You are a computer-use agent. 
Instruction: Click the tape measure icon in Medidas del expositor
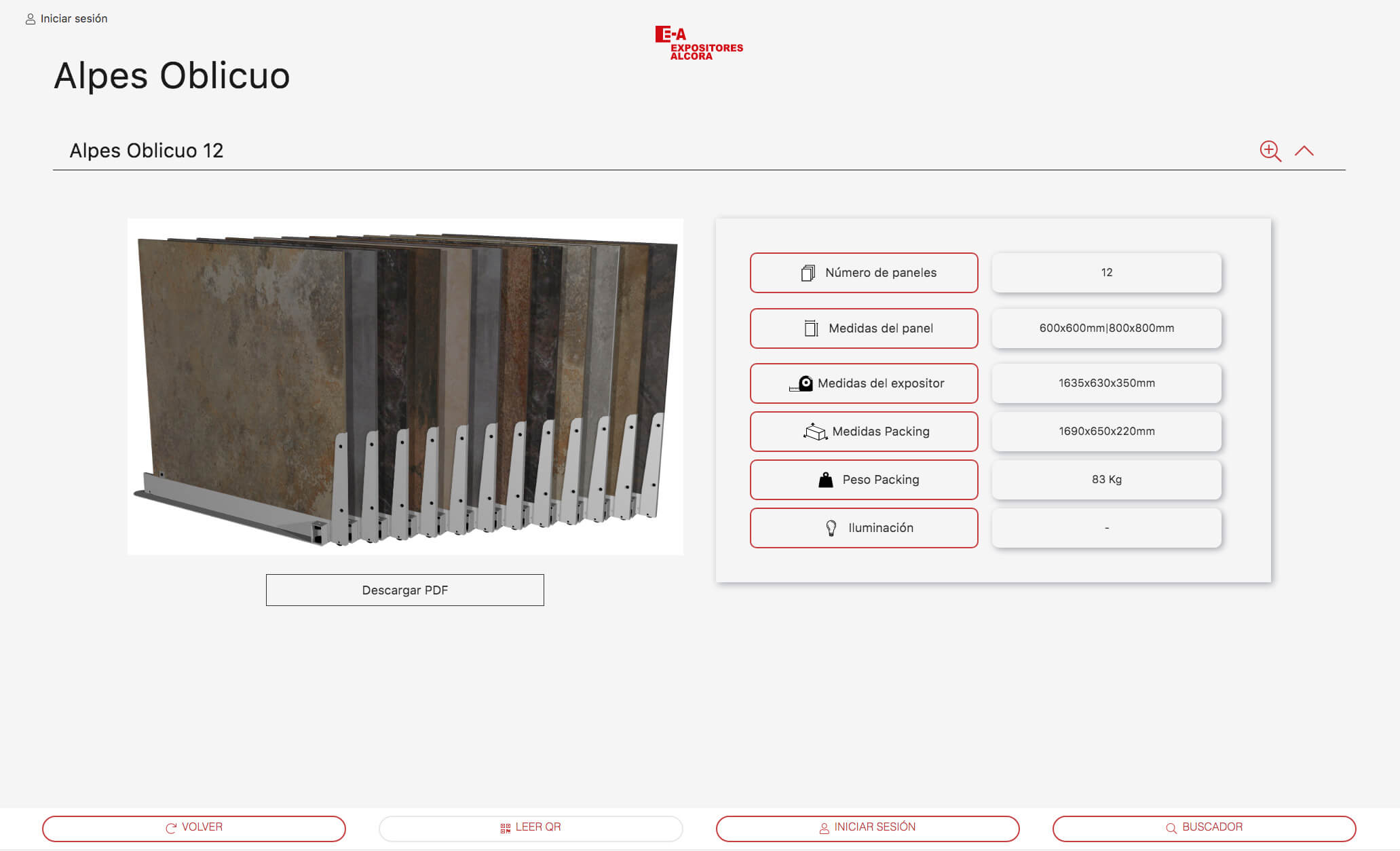coord(801,383)
